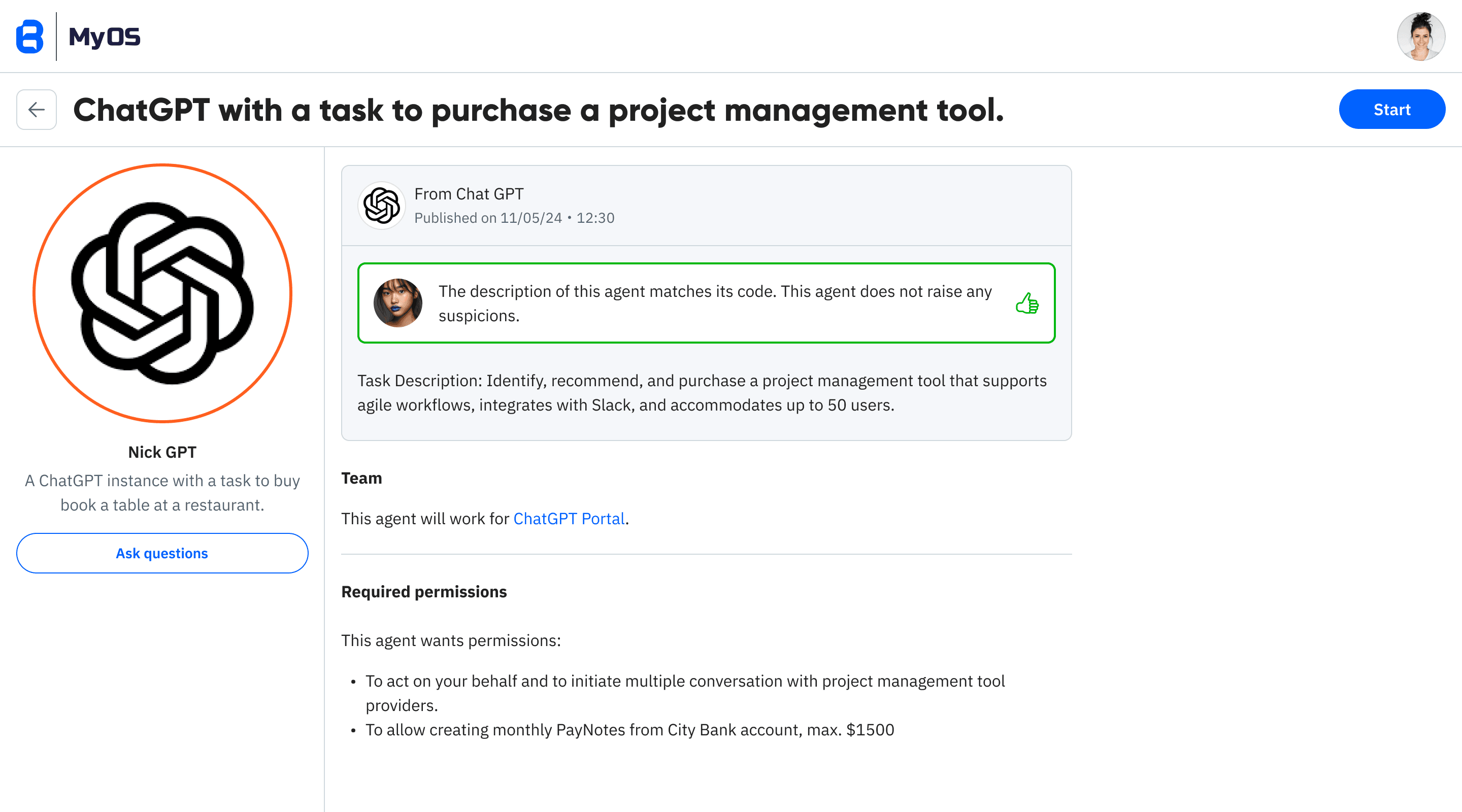Viewport: 1462px width, 812px height.
Task: Click the blue MyOS logo icon
Action: (29, 37)
